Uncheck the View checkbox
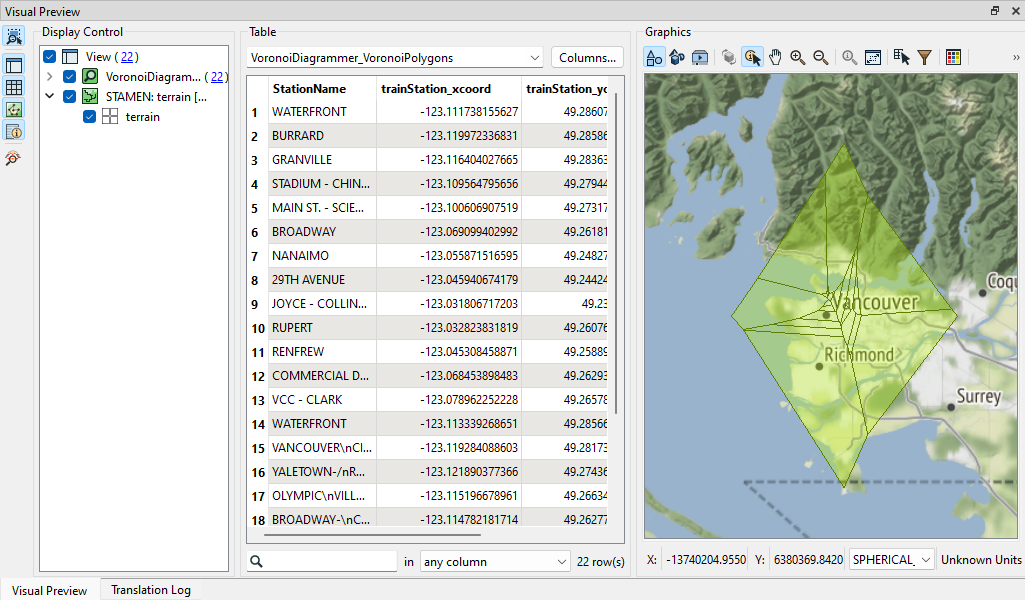 click(49, 57)
